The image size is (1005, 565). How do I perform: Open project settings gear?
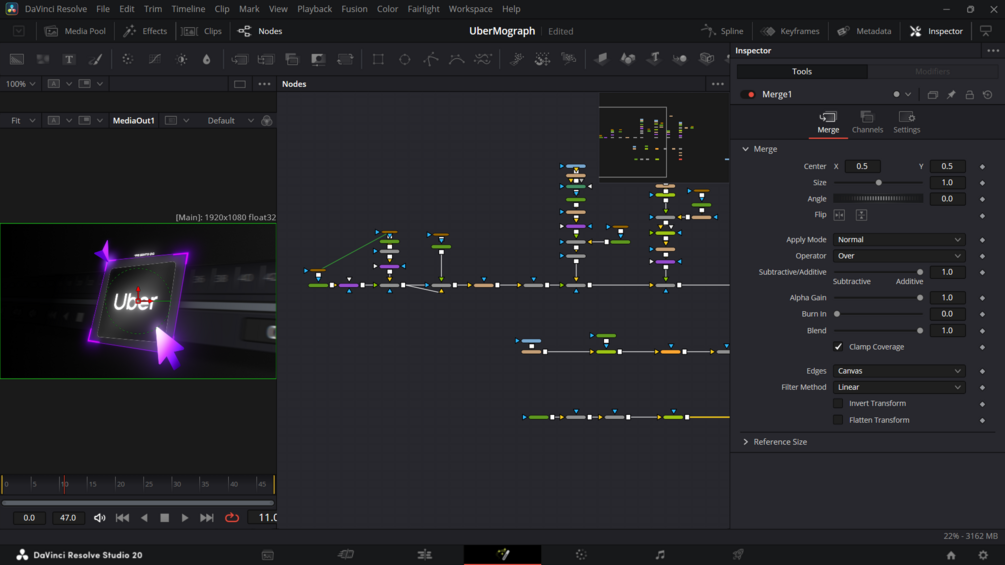click(983, 555)
